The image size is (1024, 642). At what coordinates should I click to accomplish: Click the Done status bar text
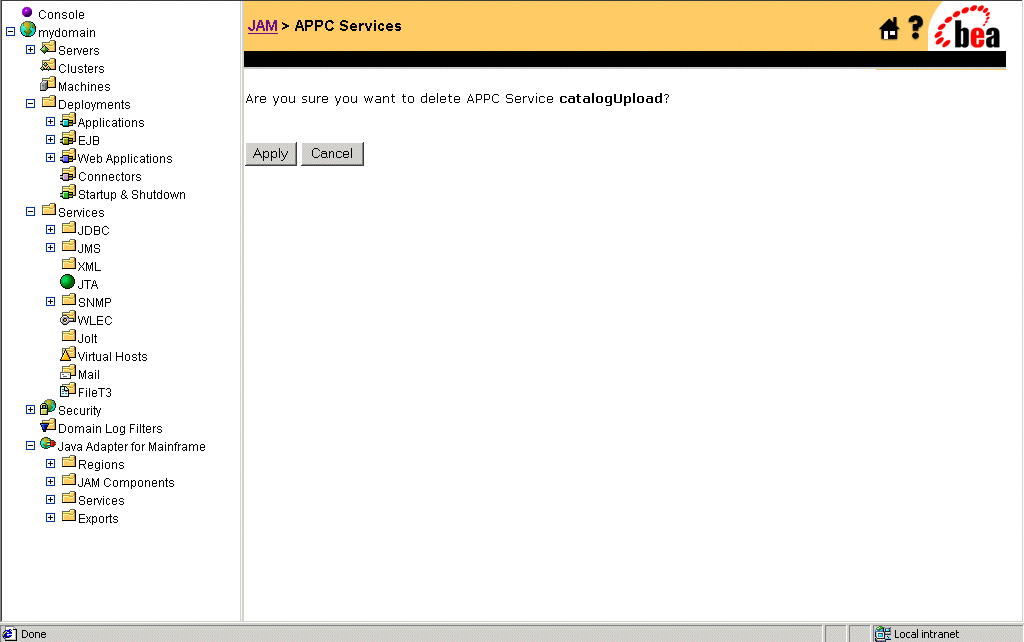tap(34, 634)
